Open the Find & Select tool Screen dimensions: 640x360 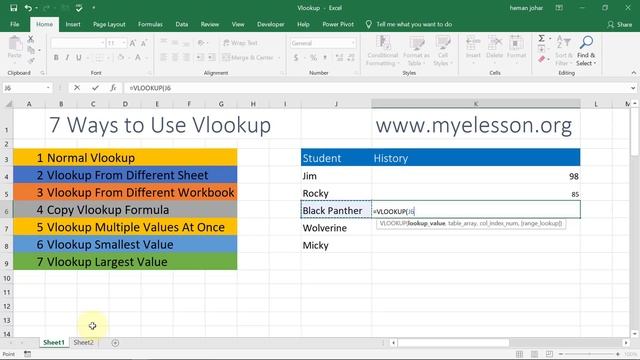(x=586, y=51)
